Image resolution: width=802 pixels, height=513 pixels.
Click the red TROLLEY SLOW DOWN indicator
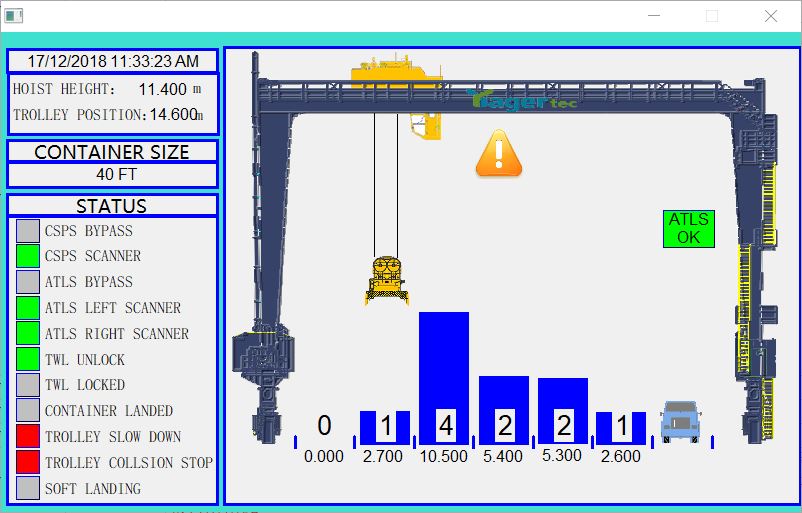(28, 436)
